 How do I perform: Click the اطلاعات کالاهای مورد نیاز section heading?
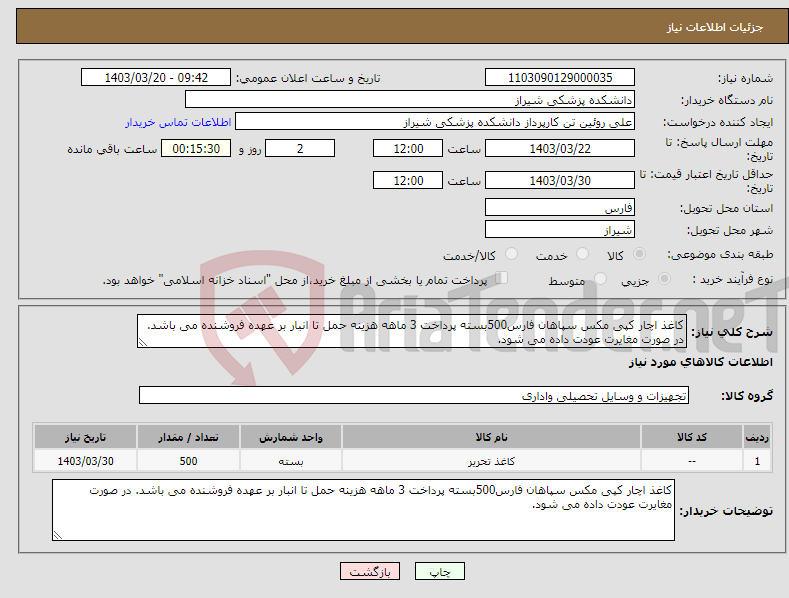pyautogui.click(x=700, y=362)
